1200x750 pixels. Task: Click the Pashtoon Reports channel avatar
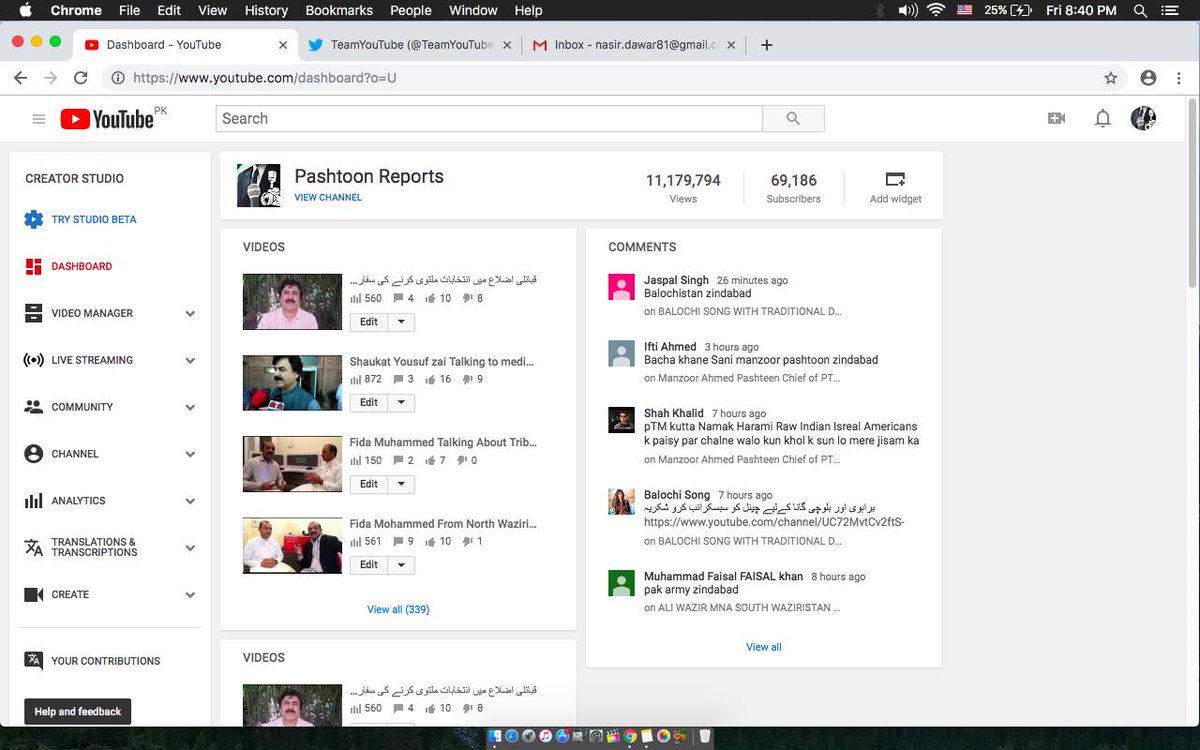point(258,186)
